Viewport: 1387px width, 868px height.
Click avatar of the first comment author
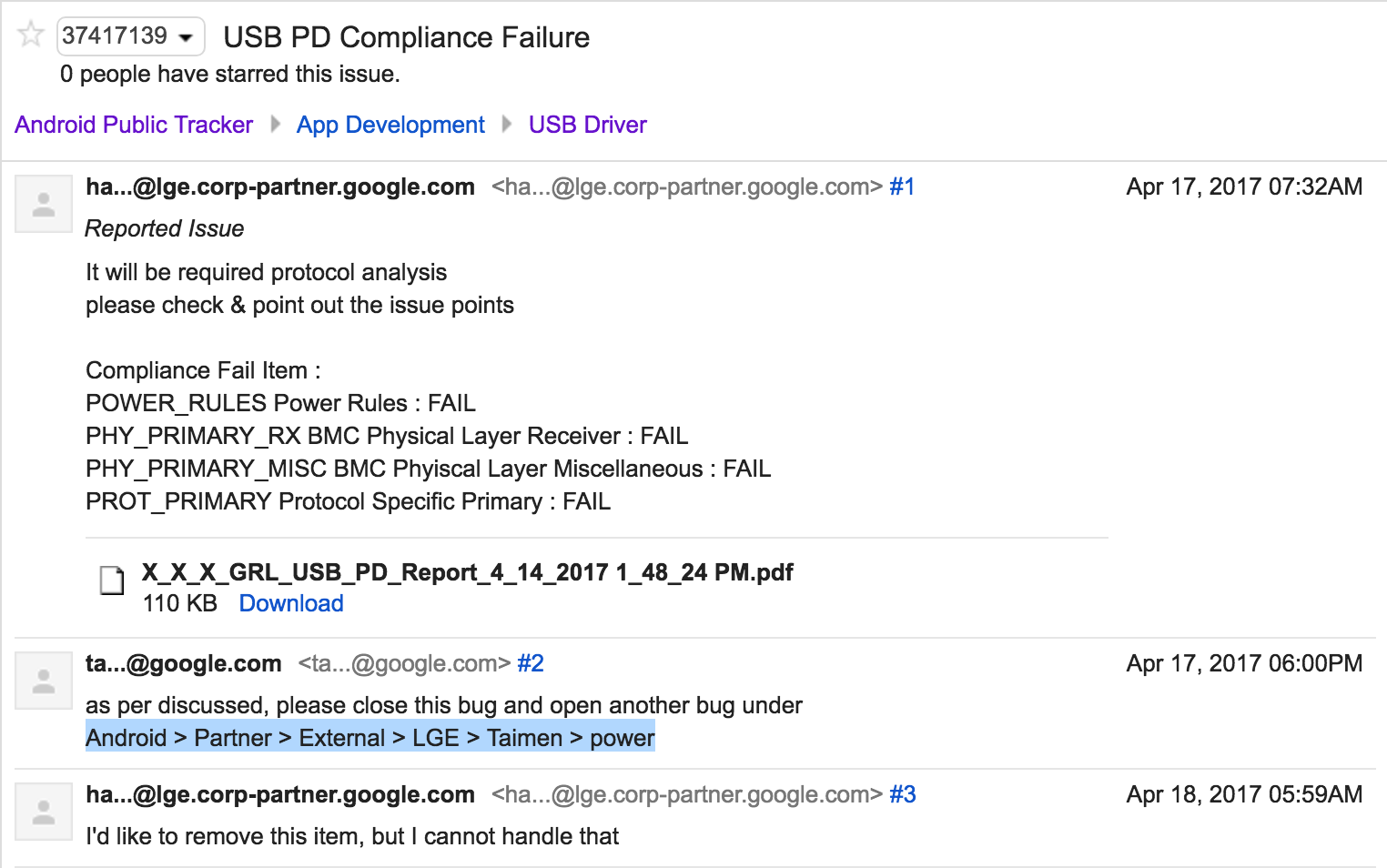44,204
